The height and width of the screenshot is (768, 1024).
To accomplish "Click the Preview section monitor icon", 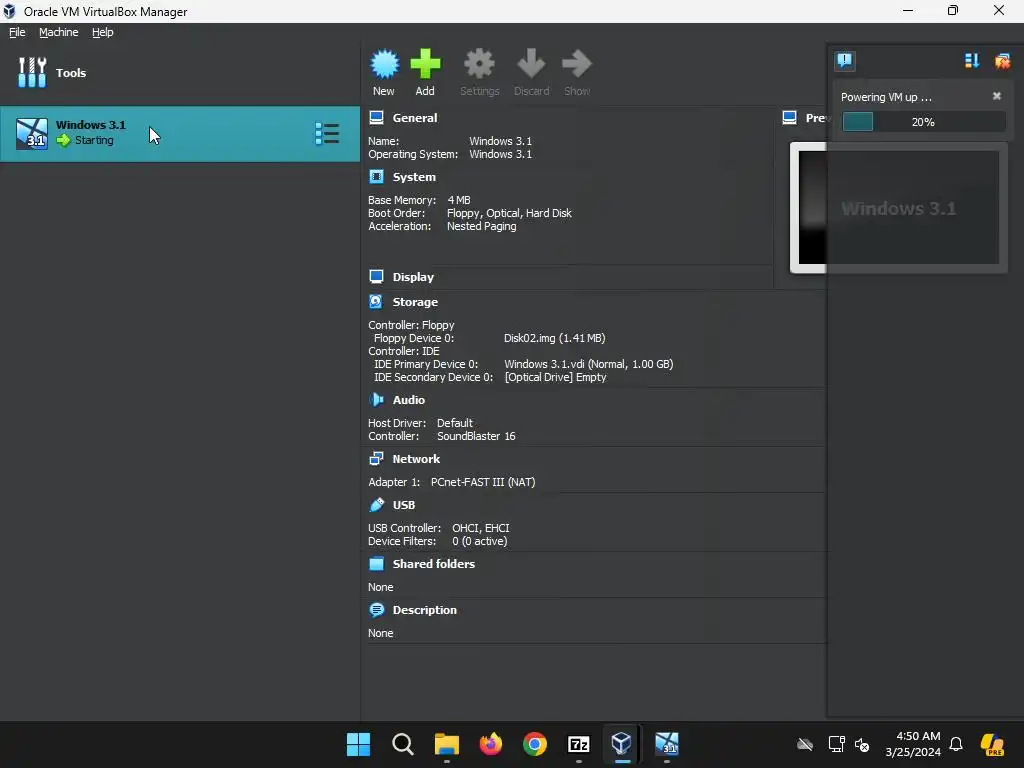I will [x=790, y=118].
